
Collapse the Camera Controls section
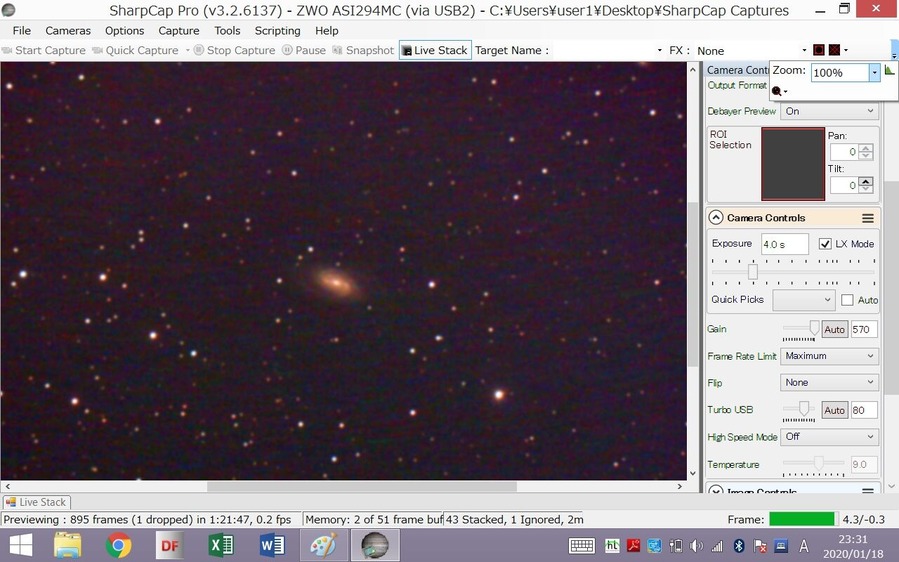pos(716,218)
